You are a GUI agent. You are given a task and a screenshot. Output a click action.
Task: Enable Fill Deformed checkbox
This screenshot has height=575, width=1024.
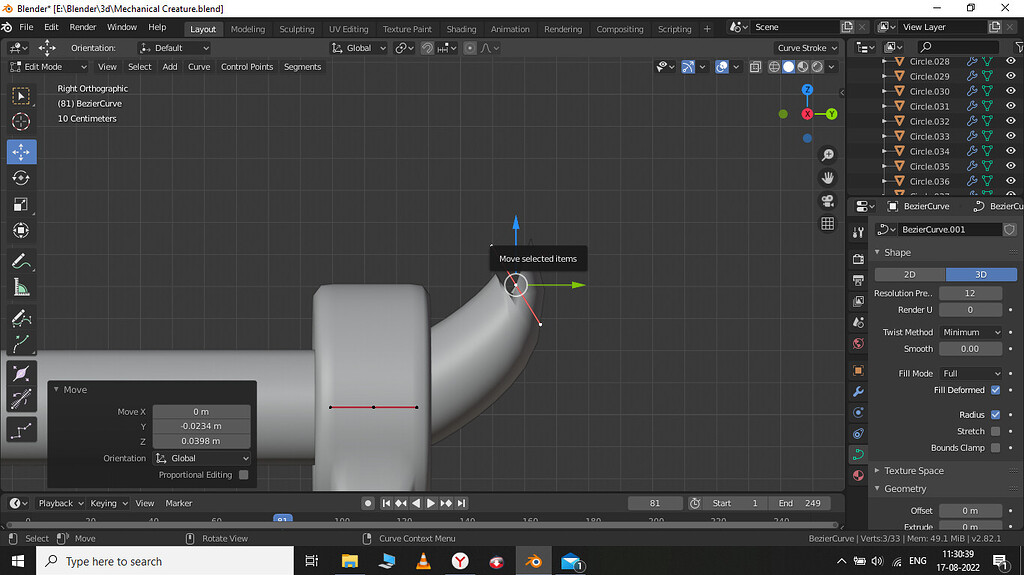tap(995, 390)
